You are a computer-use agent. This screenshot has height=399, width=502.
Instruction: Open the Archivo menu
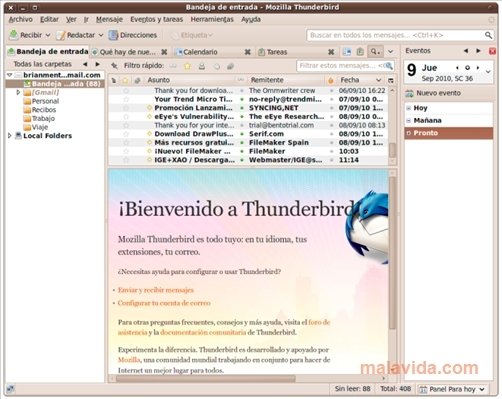[20, 19]
